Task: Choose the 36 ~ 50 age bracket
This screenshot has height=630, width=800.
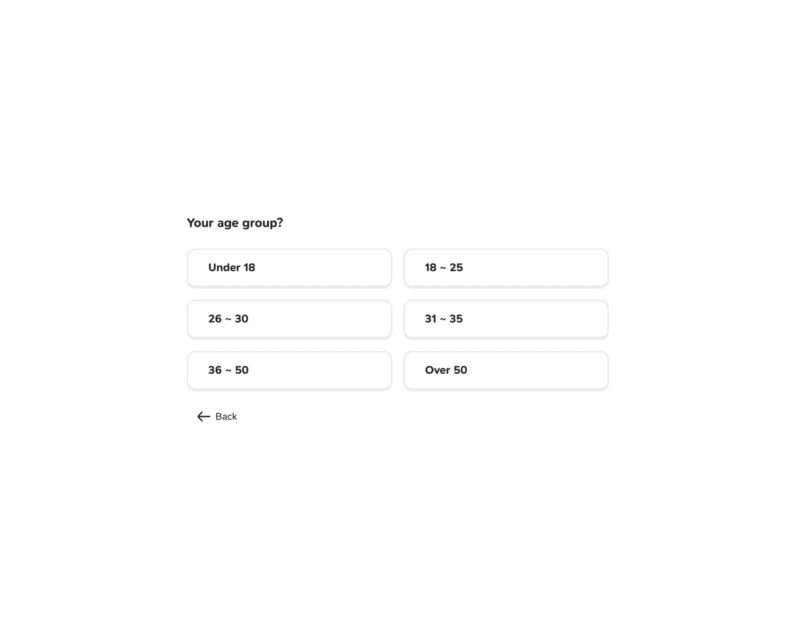Action: [x=289, y=370]
